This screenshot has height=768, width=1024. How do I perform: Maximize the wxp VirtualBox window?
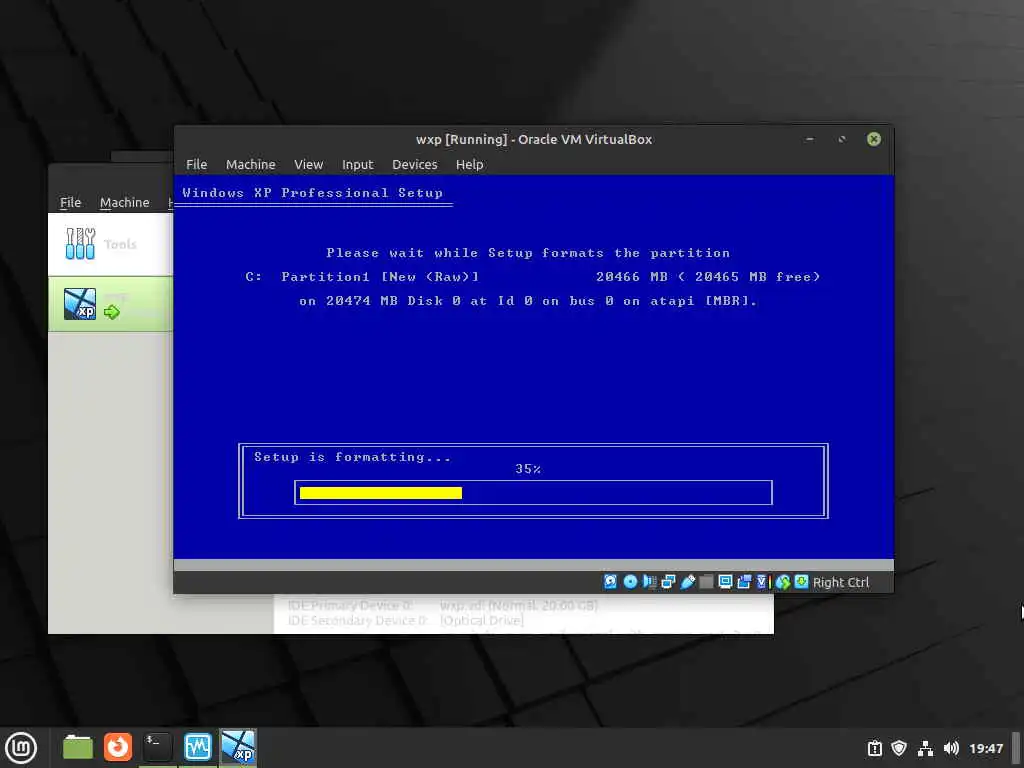(x=842, y=139)
